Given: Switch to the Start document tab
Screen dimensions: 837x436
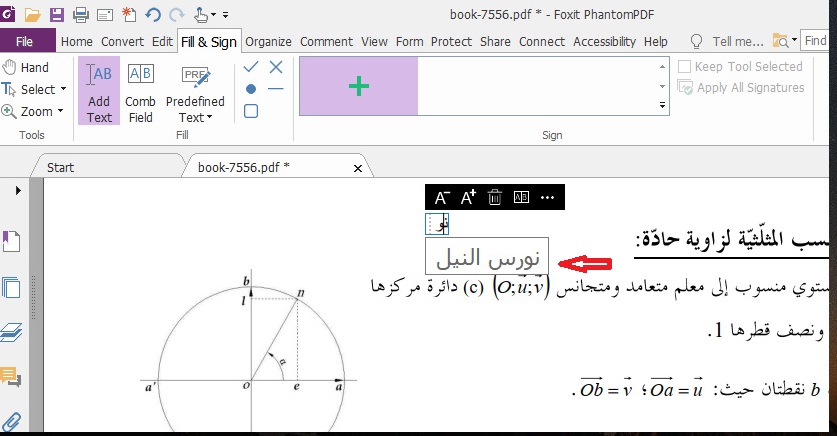Looking at the screenshot, I should (x=60, y=167).
